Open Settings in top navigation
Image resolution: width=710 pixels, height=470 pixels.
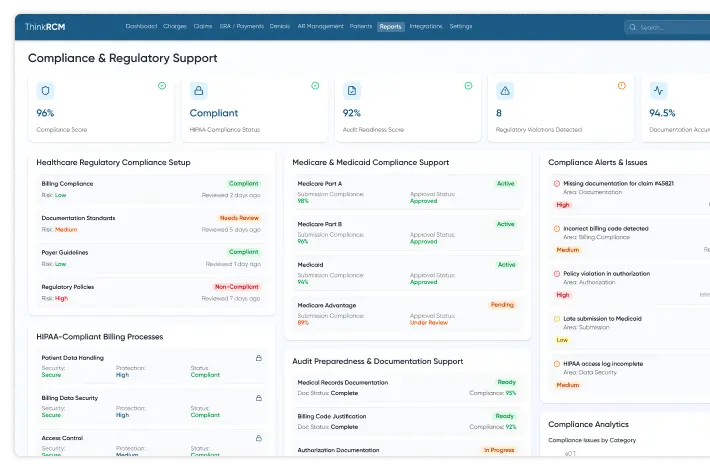pos(461,26)
